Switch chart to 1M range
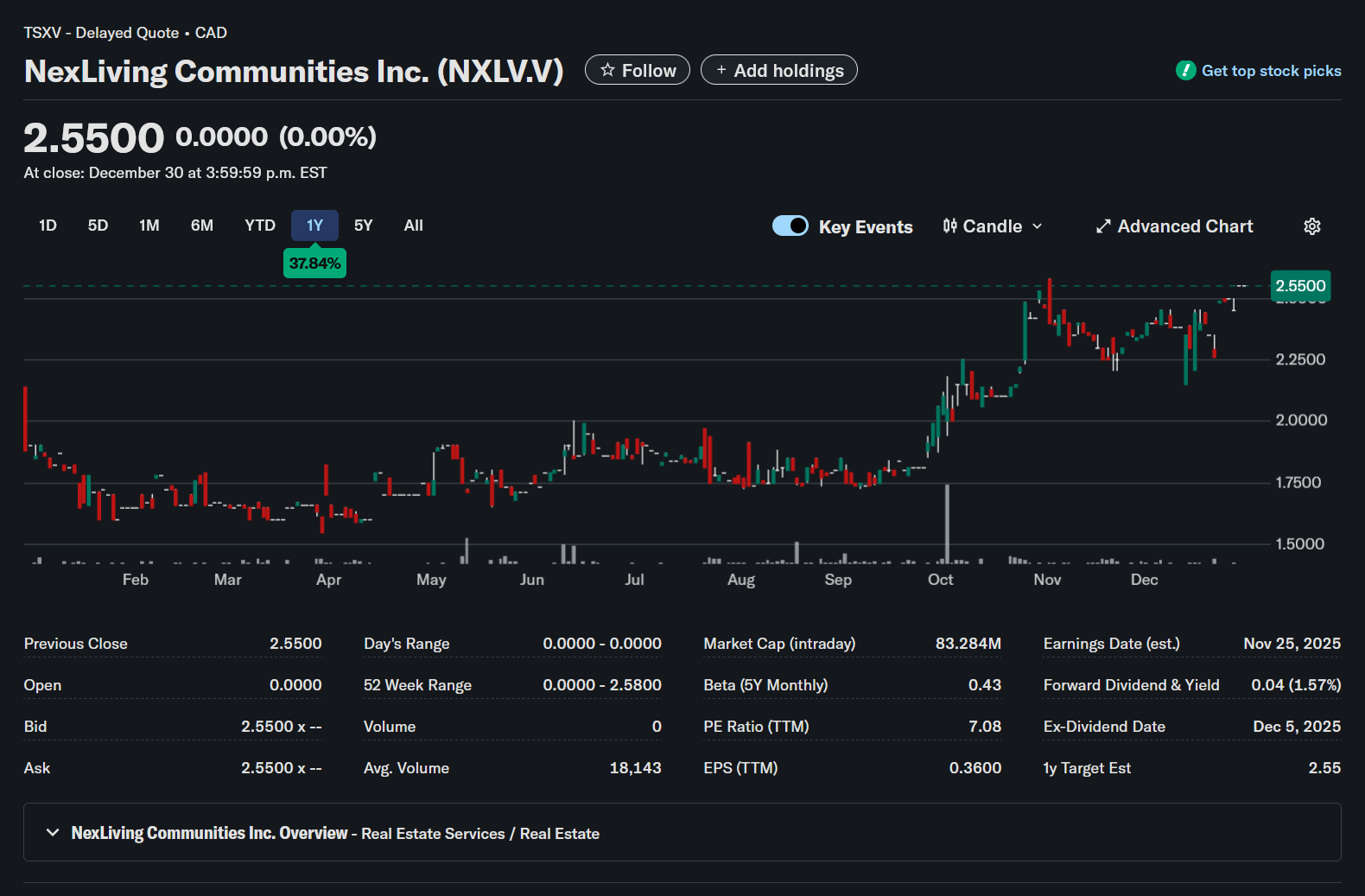This screenshot has height=896, width=1365. point(149,226)
